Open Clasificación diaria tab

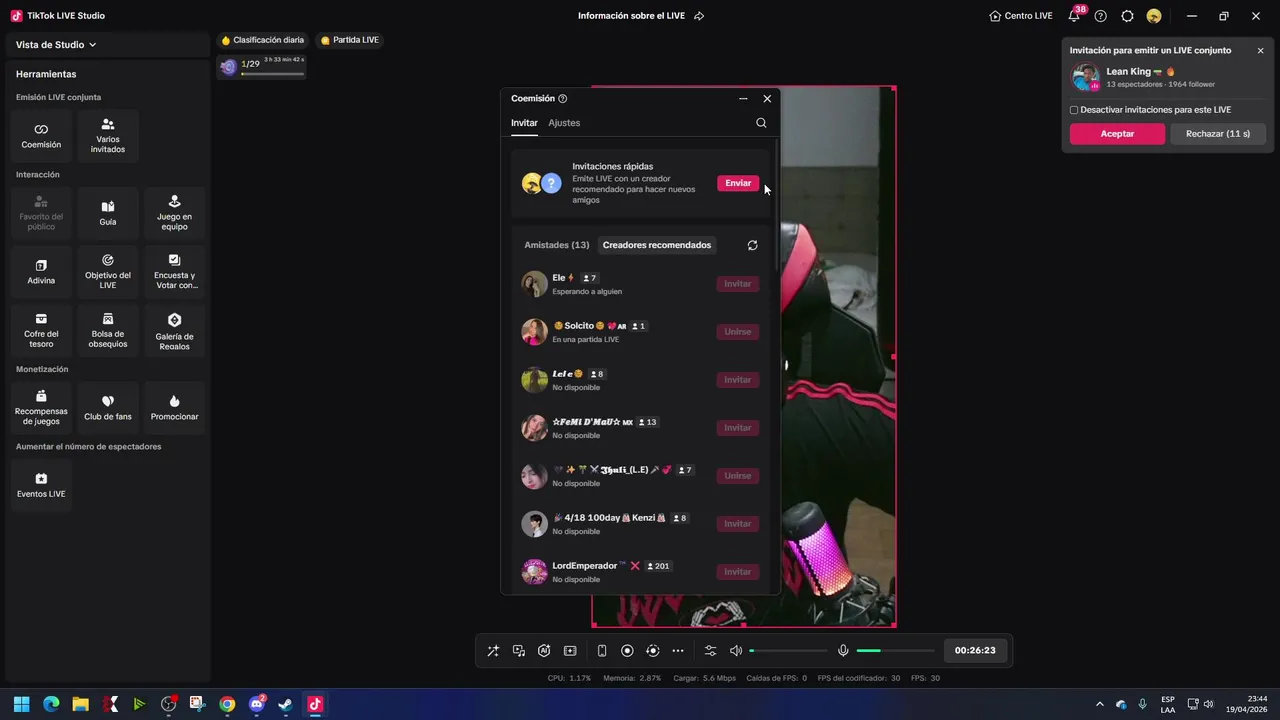pos(262,40)
